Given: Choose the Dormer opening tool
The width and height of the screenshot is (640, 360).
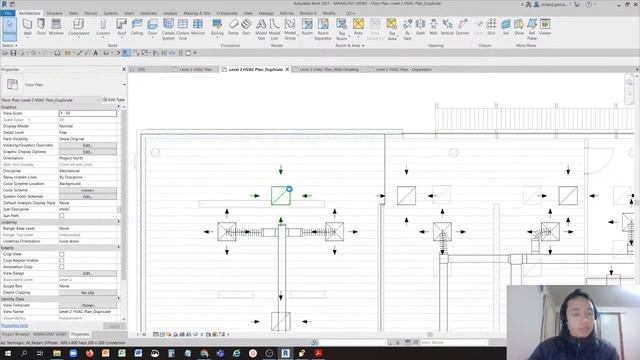Looking at the screenshot, I should 462,27.
